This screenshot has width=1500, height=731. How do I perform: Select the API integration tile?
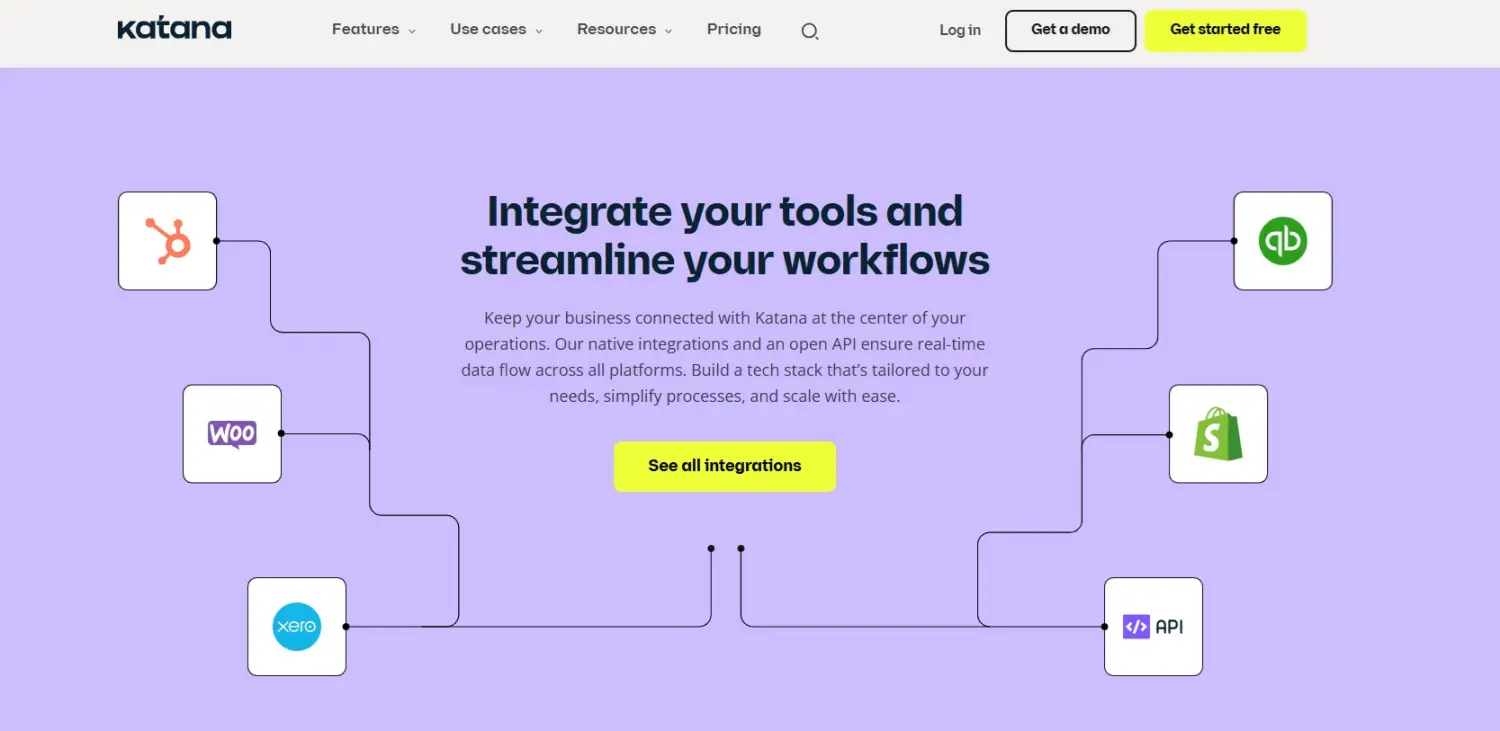coord(1153,626)
